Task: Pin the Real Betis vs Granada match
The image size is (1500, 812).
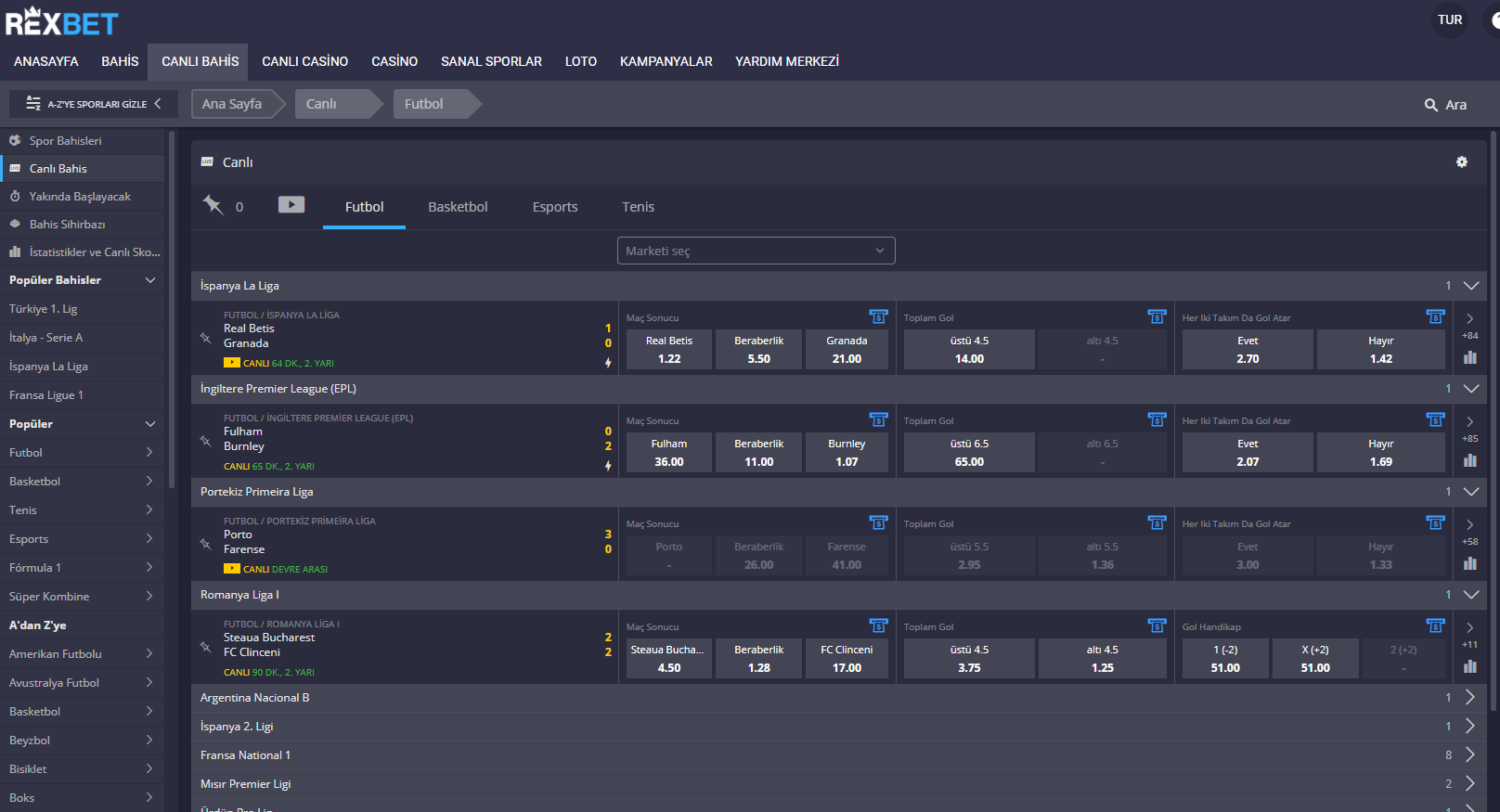Action: [206, 337]
